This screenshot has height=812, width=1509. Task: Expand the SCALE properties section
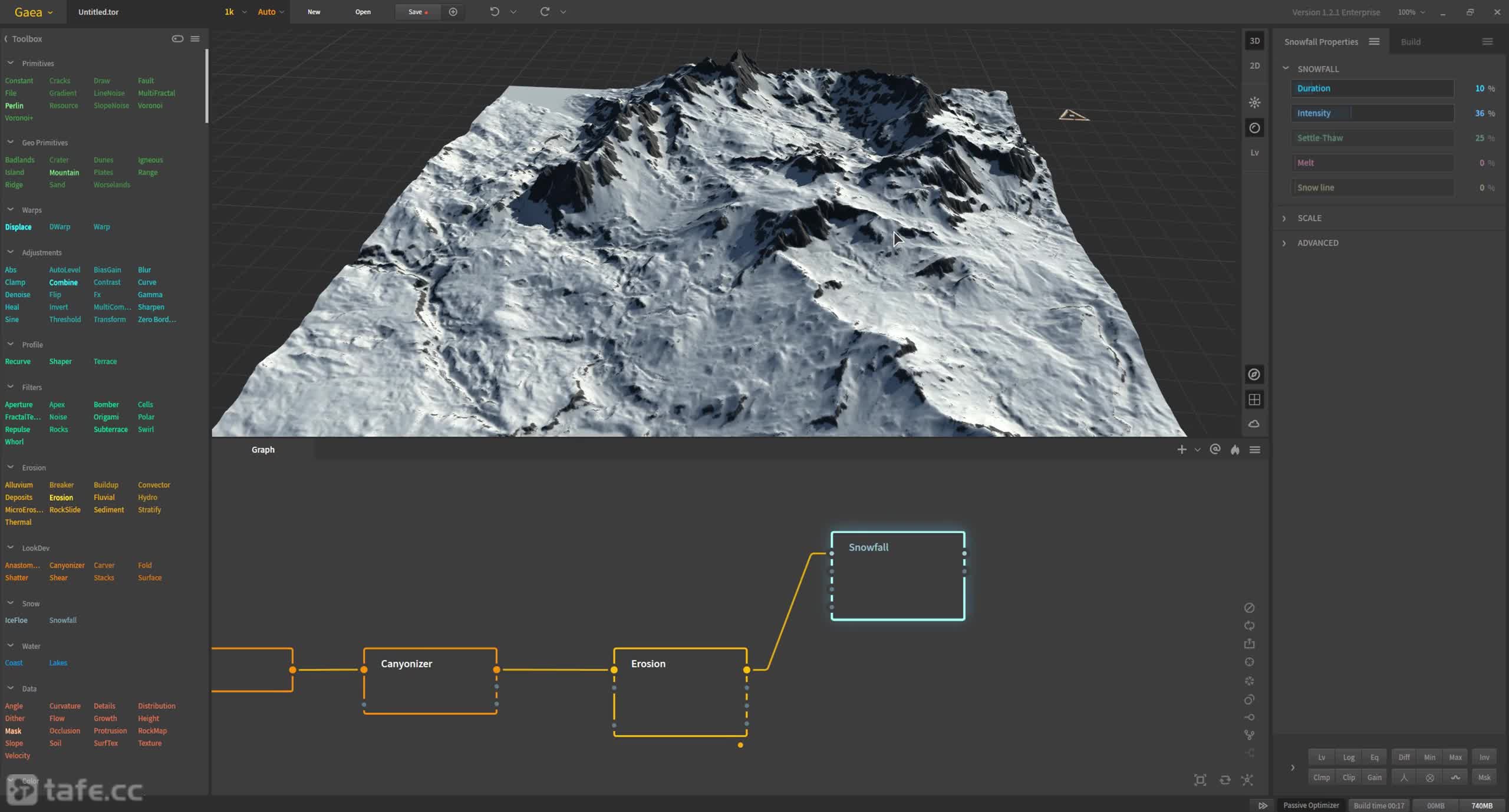(1284, 219)
